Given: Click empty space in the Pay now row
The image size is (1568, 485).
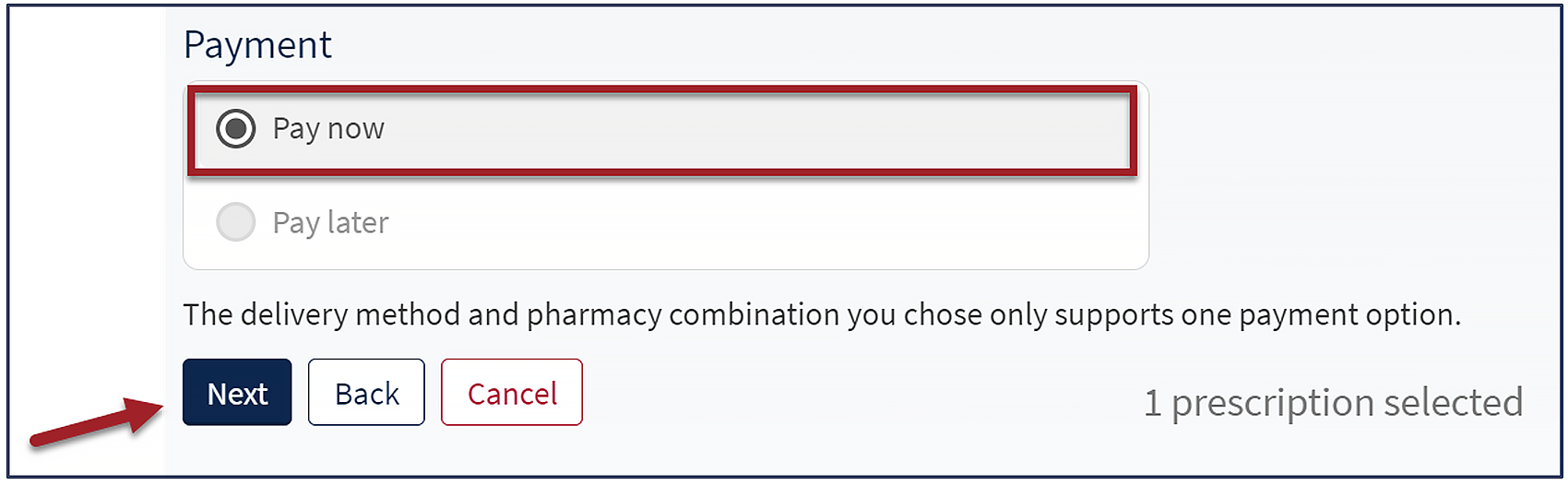Looking at the screenshot, I should pos(738,128).
